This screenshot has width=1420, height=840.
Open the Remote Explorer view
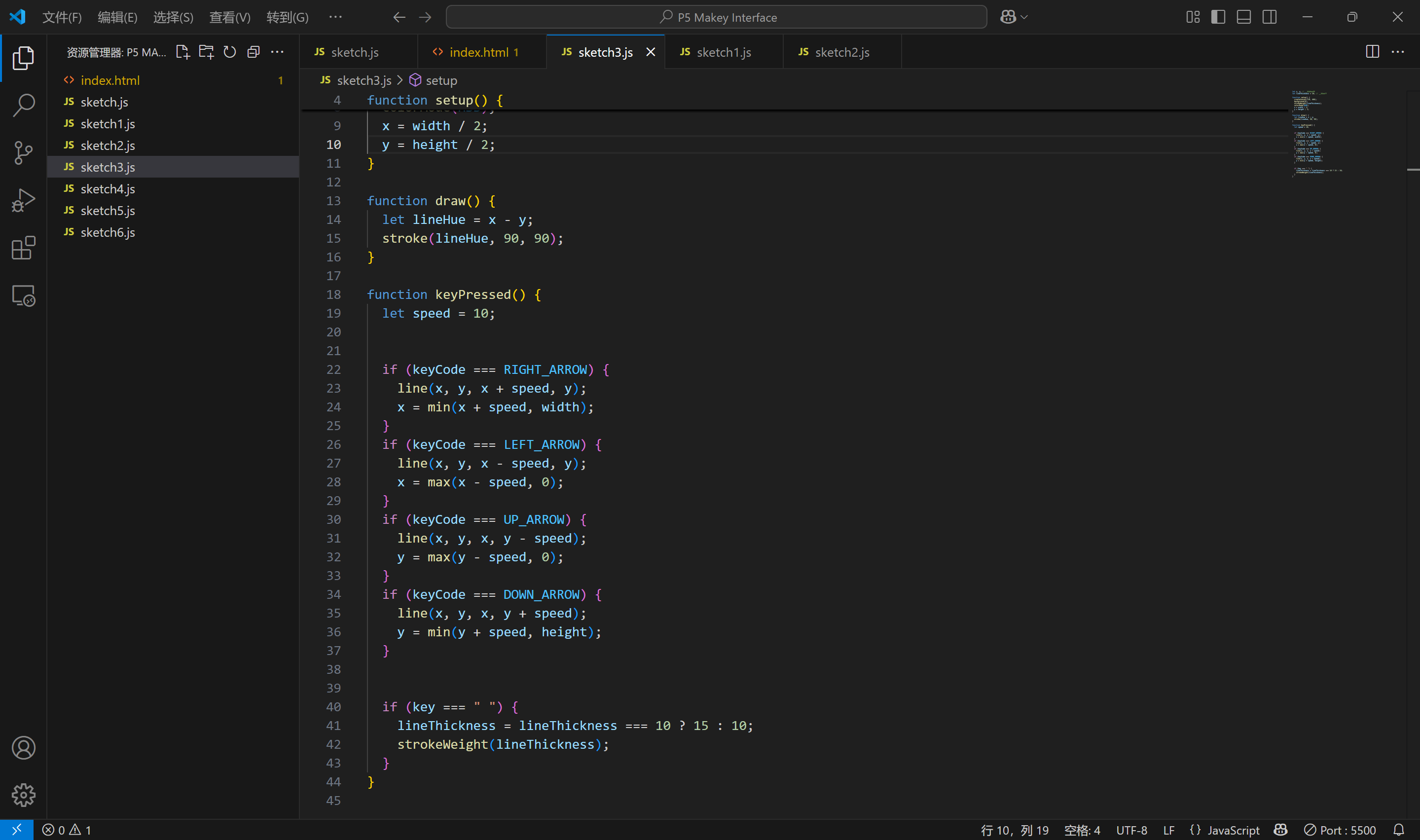coord(23,295)
